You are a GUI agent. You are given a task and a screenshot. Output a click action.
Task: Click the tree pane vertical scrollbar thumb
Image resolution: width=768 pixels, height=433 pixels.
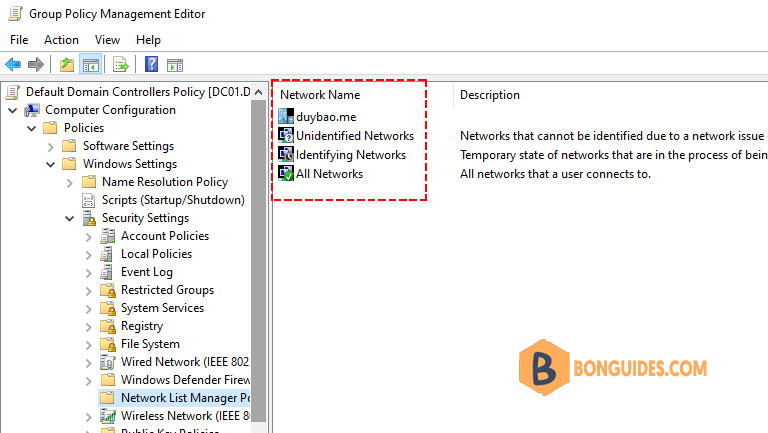click(x=259, y=260)
